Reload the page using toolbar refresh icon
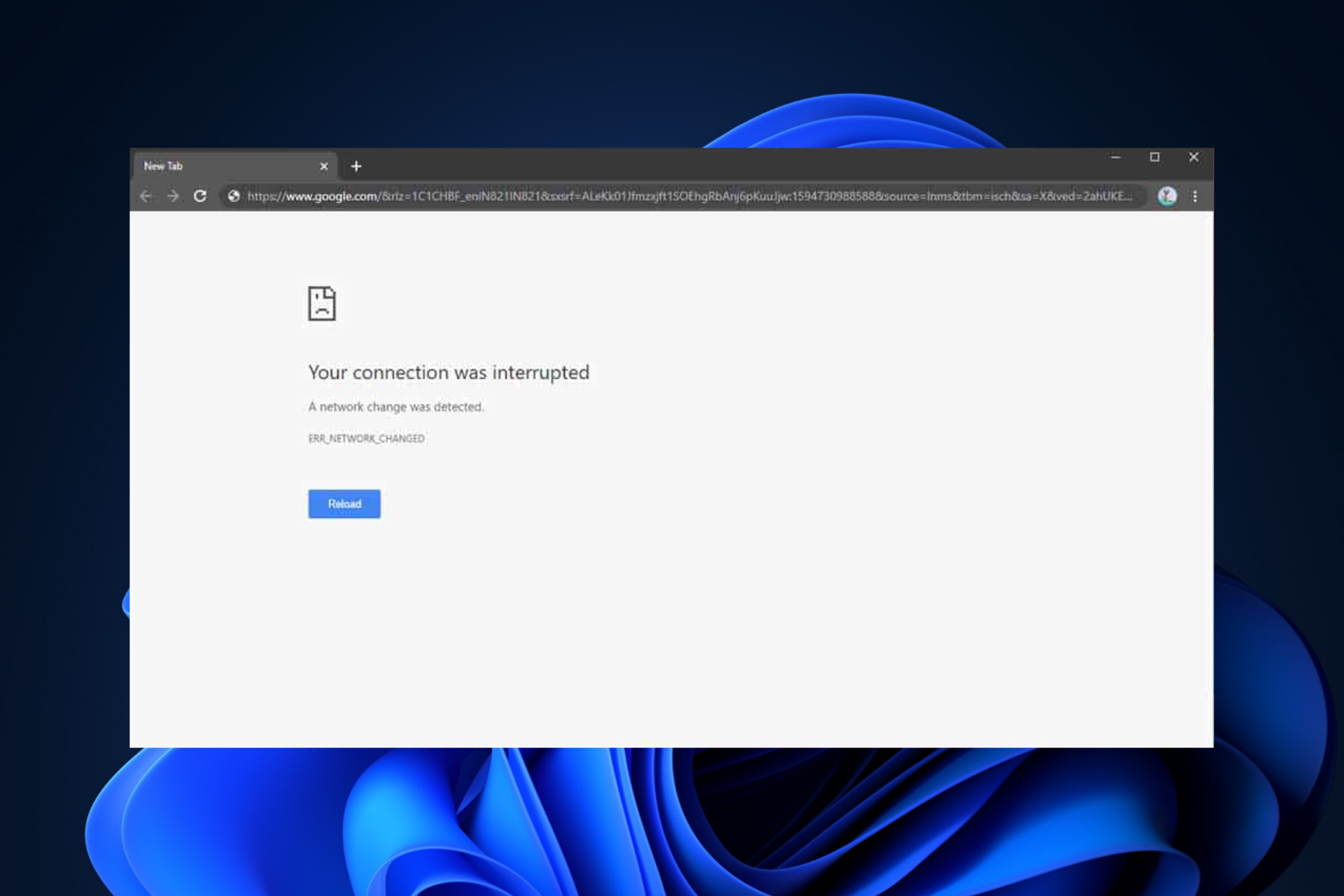Image resolution: width=1344 pixels, height=896 pixels. (x=200, y=196)
